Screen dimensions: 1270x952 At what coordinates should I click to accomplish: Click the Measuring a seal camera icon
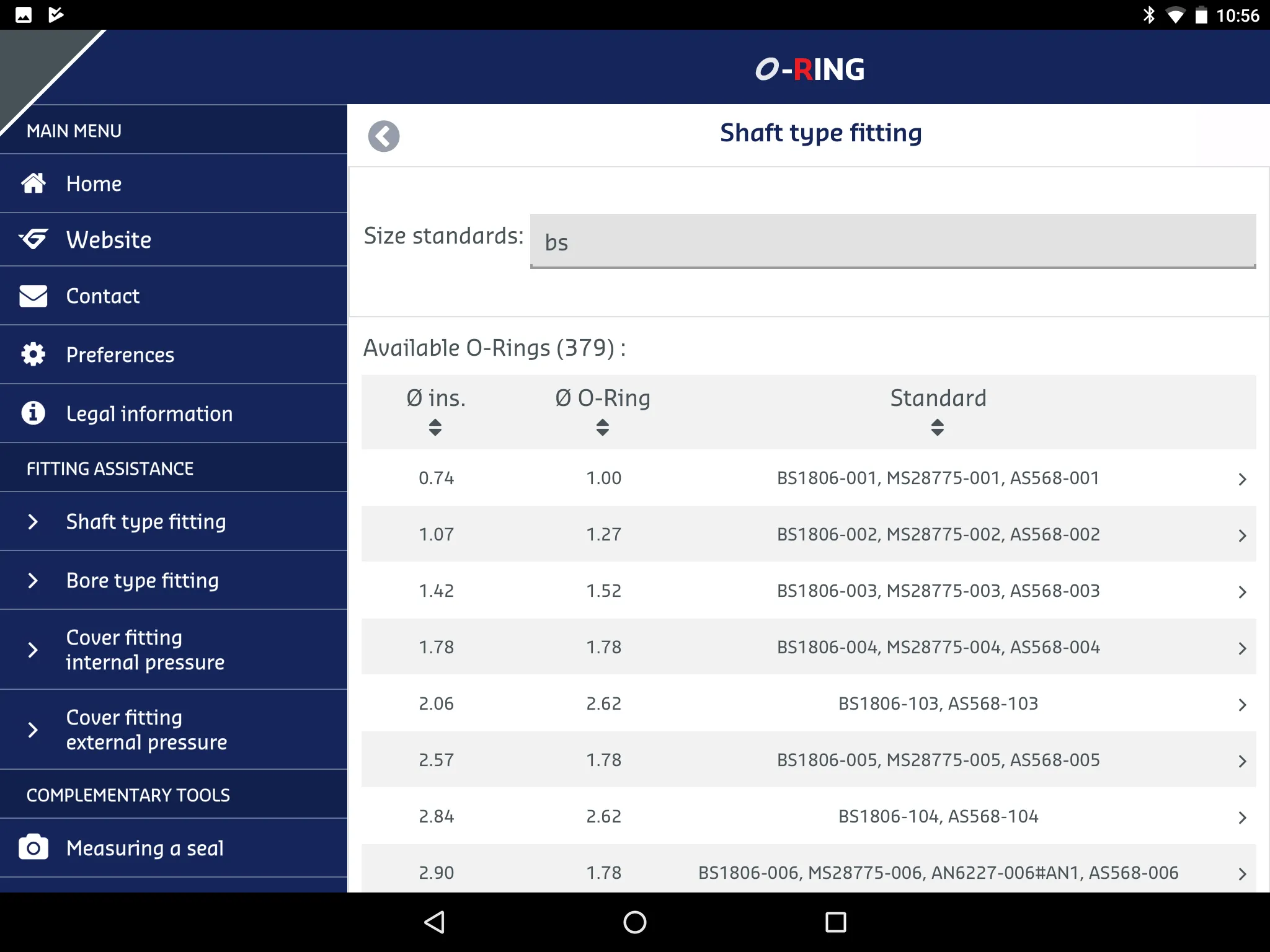[32, 849]
